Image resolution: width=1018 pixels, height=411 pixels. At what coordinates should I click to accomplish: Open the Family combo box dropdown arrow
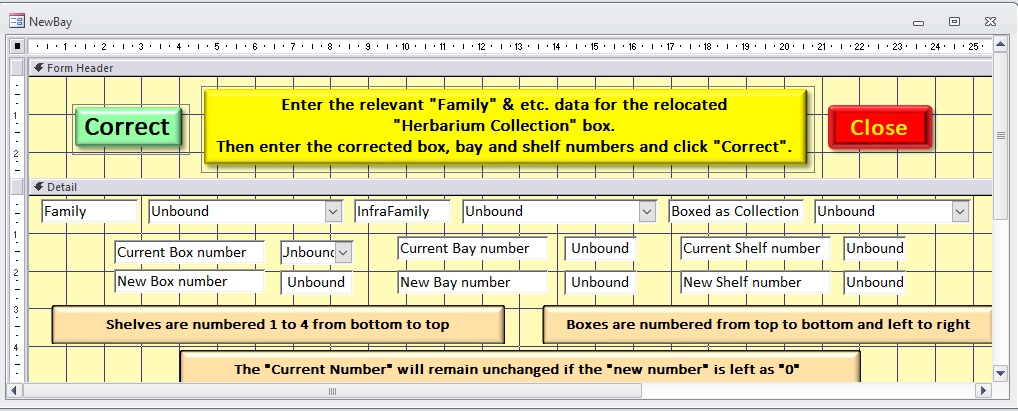point(333,212)
